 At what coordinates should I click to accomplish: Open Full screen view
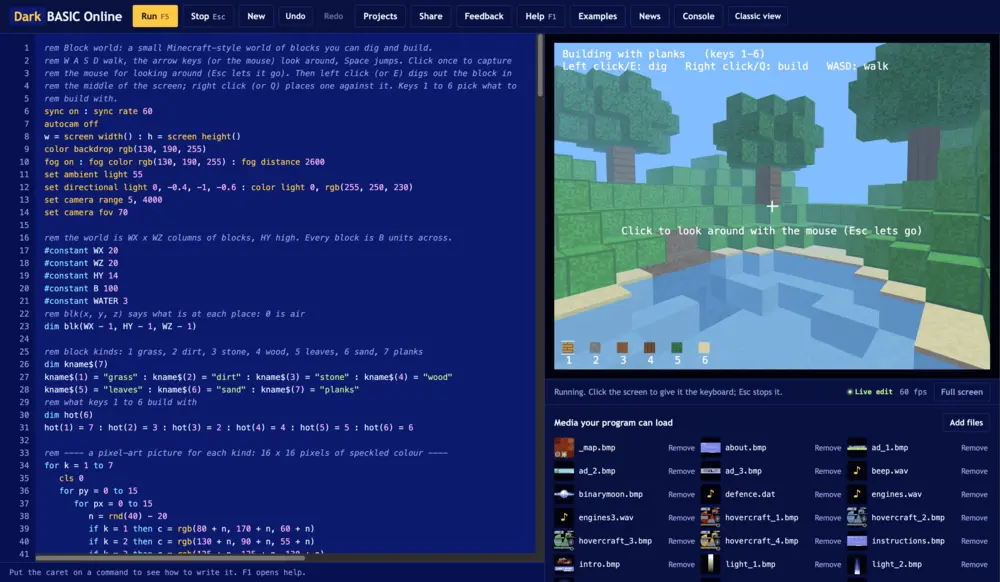point(961,391)
